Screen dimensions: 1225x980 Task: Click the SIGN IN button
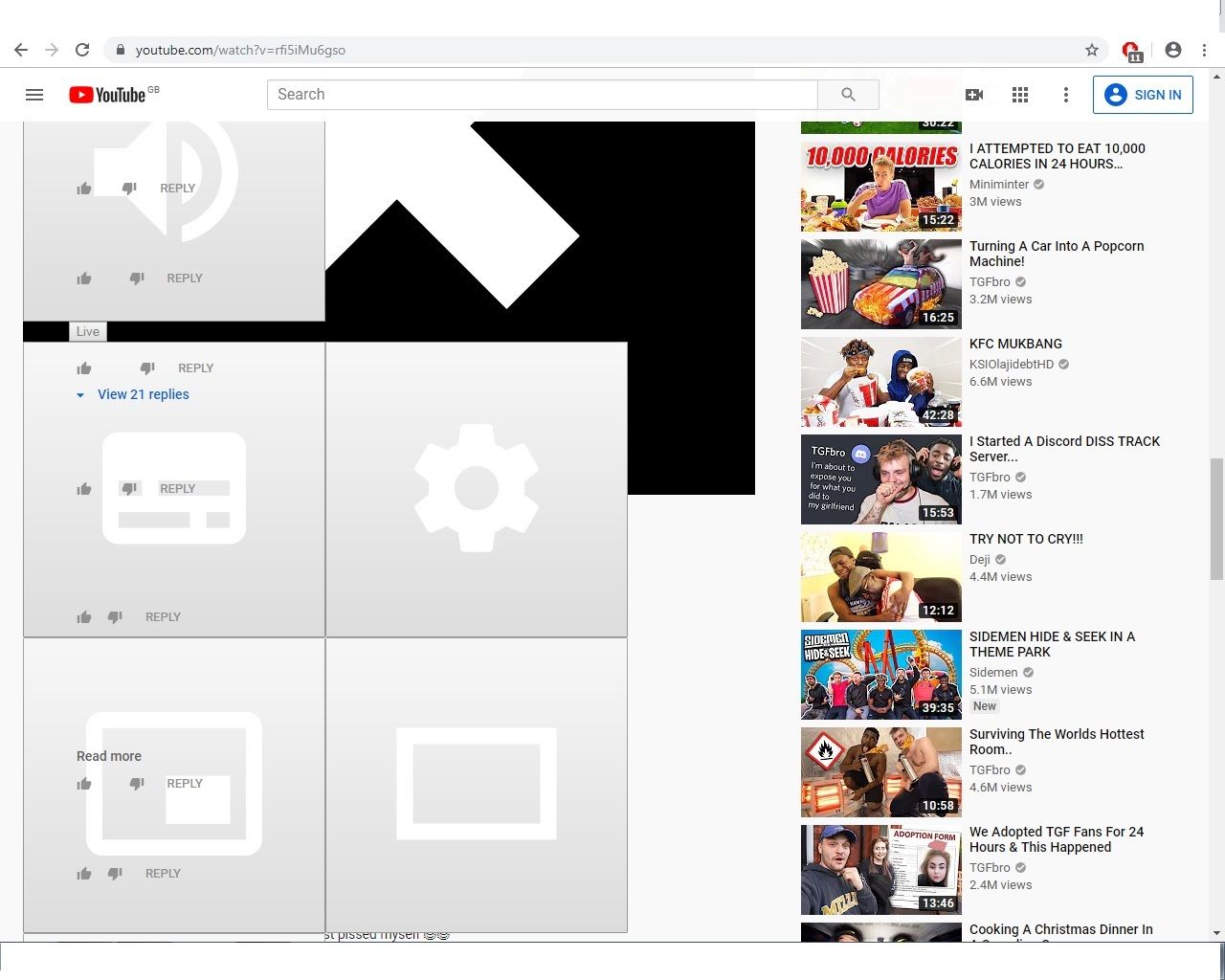(1143, 95)
